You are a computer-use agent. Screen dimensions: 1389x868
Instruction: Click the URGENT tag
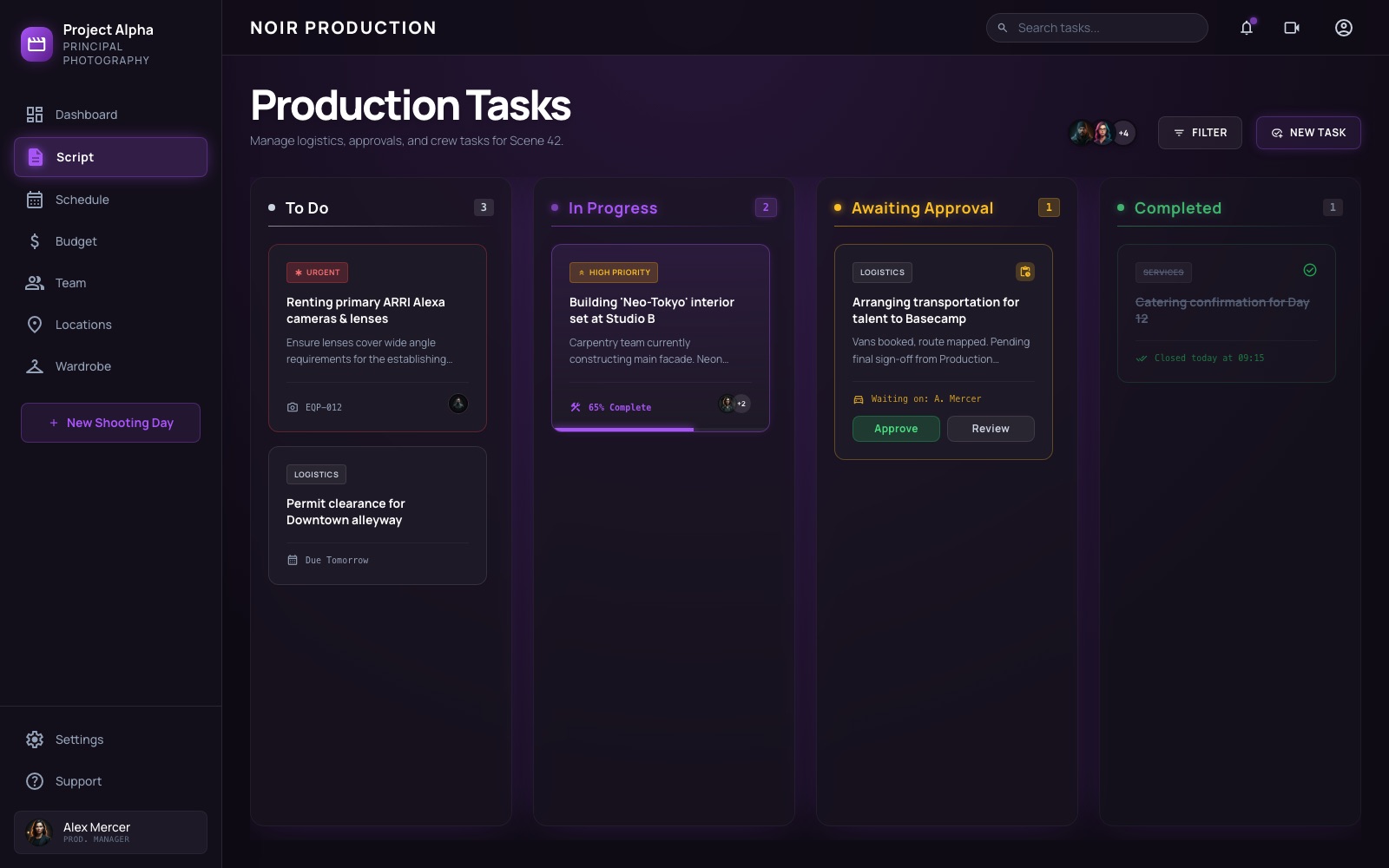(x=317, y=273)
